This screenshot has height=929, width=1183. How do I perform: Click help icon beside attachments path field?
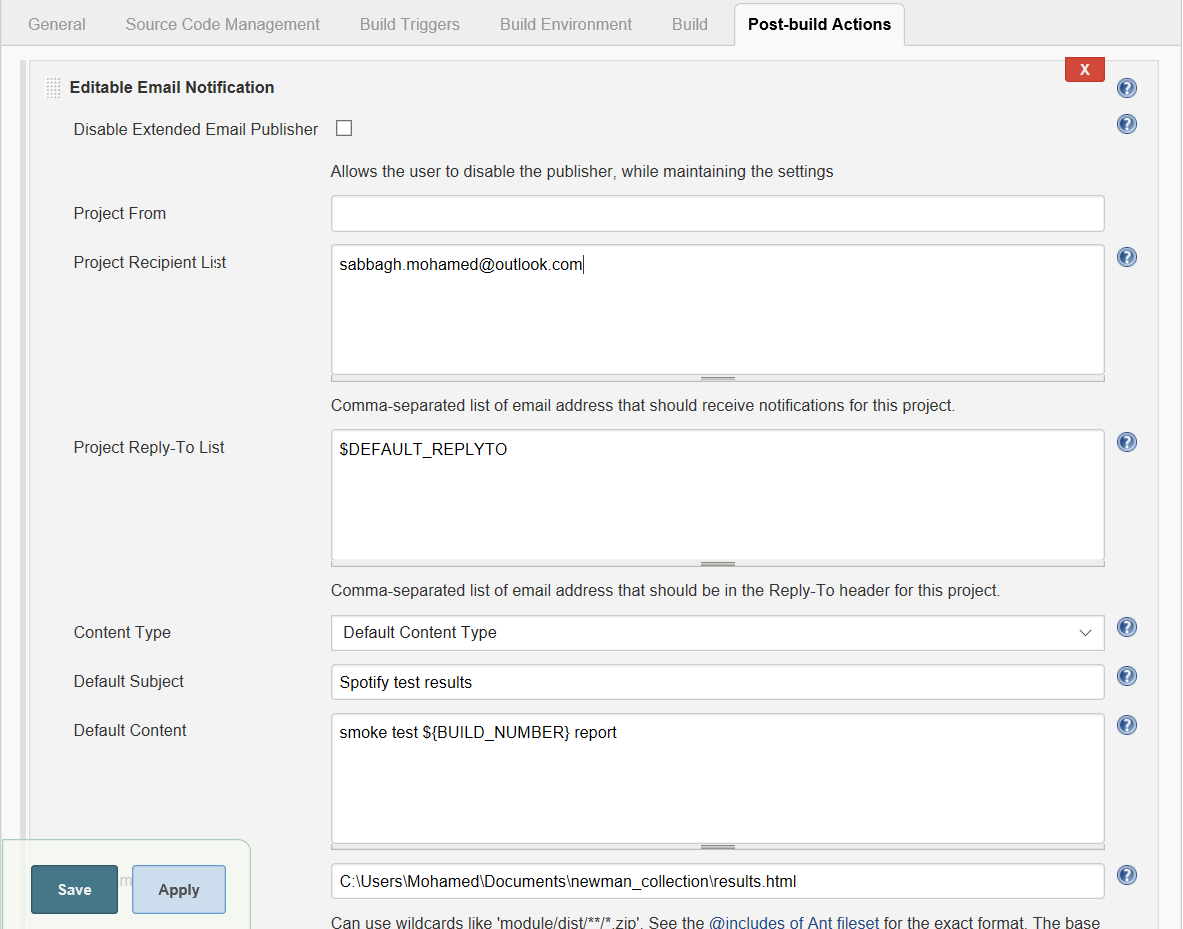click(1127, 875)
